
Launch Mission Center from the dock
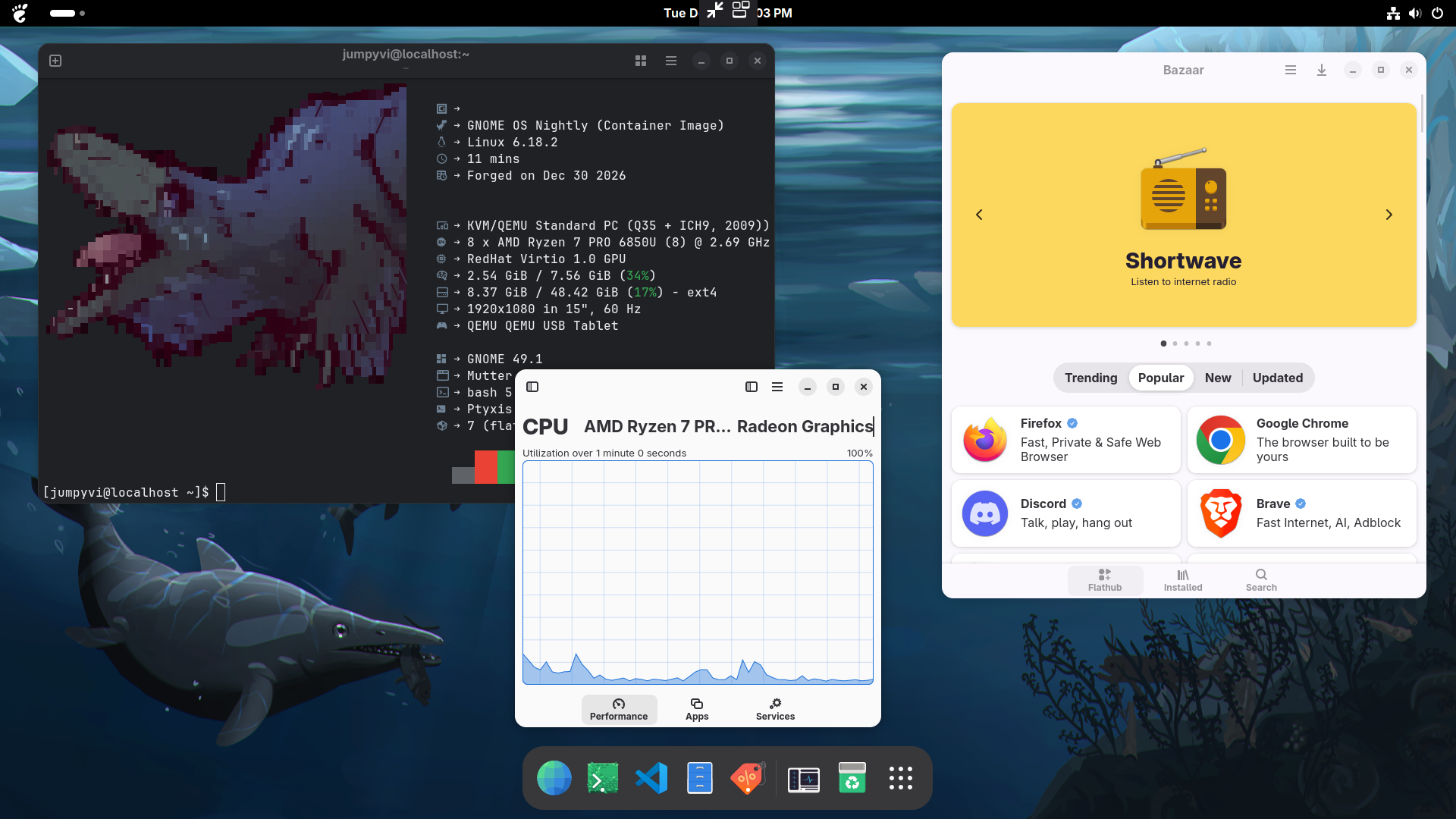[x=803, y=777]
